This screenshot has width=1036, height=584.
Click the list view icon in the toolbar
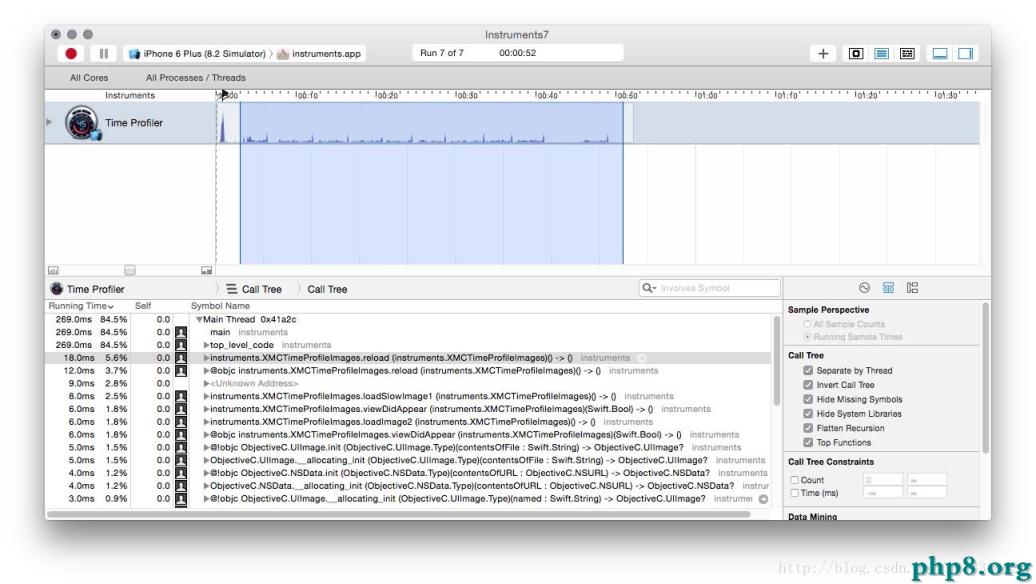tap(881, 52)
